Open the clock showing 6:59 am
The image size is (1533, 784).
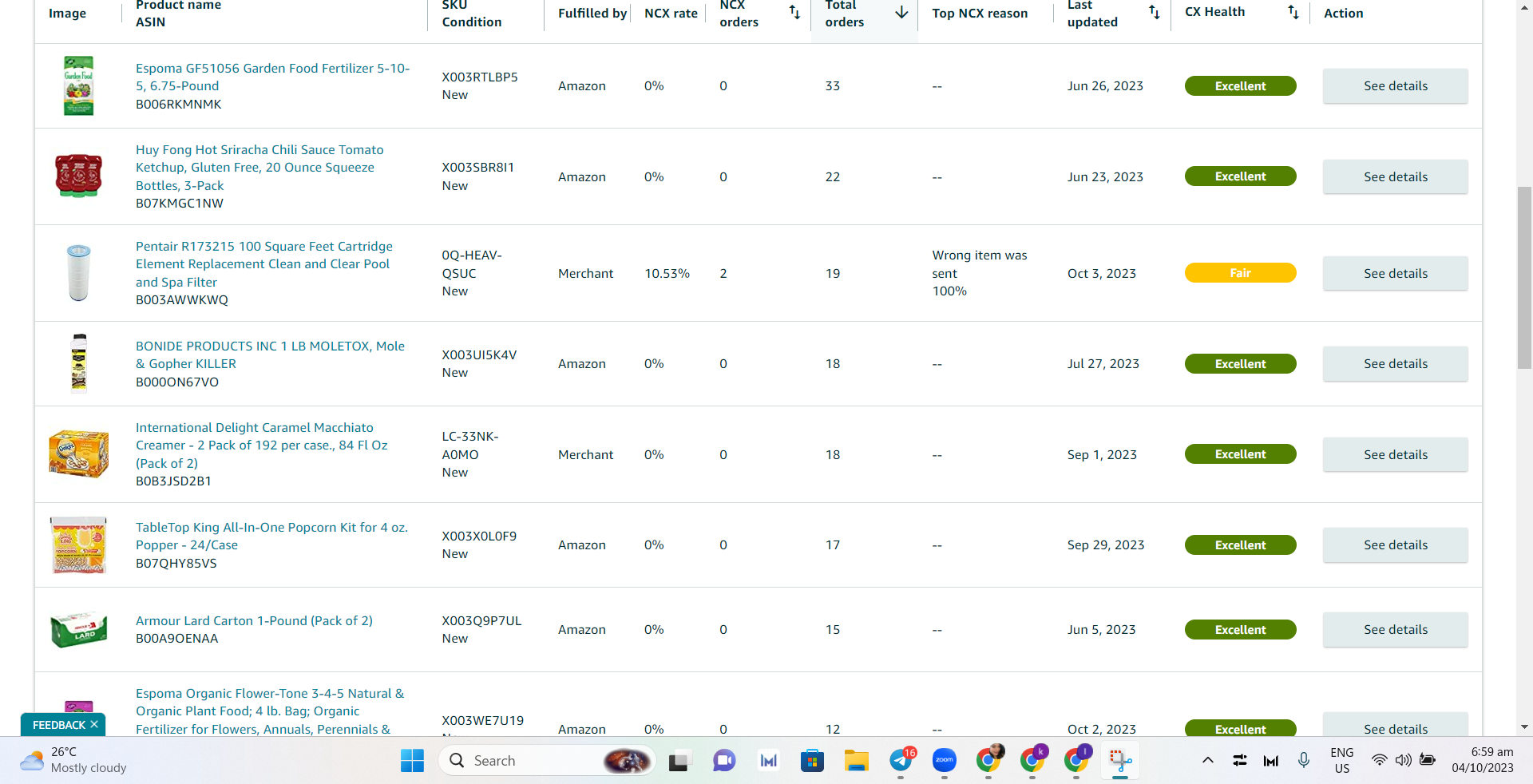[x=1483, y=760]
